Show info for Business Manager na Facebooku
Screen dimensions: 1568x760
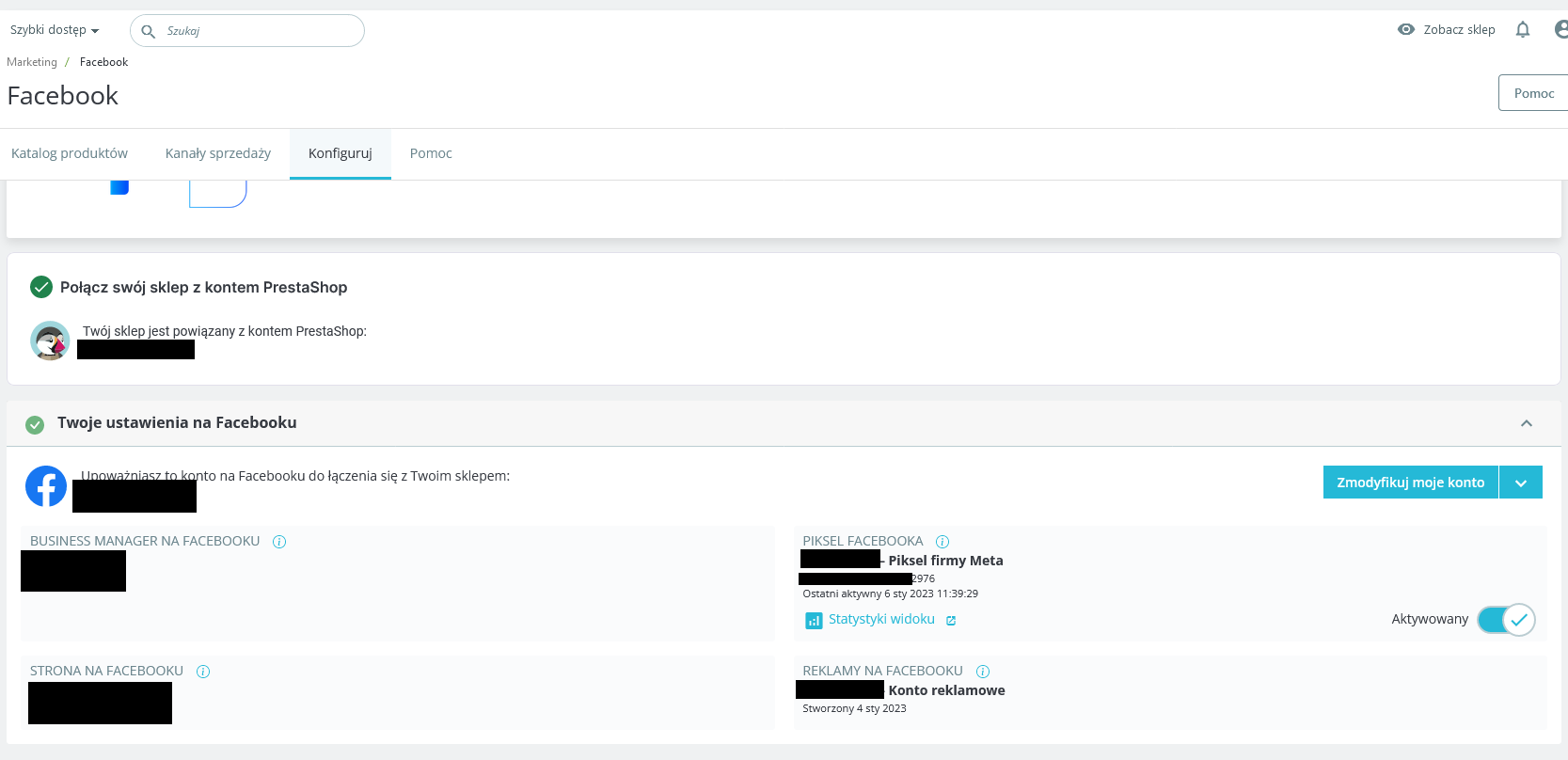point(279,542)
